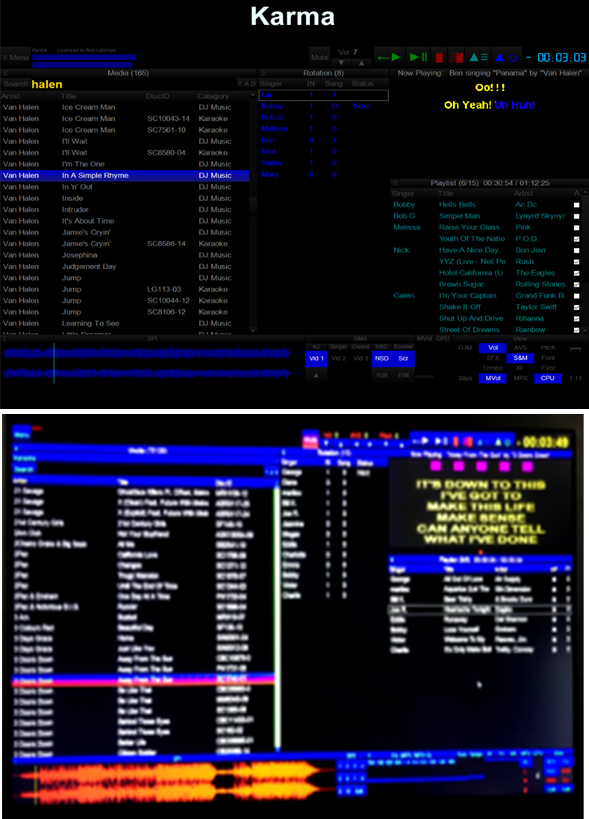Open the Menu button at top left
This screenshot has width=589, height=819.
click(x=16, y=57)
